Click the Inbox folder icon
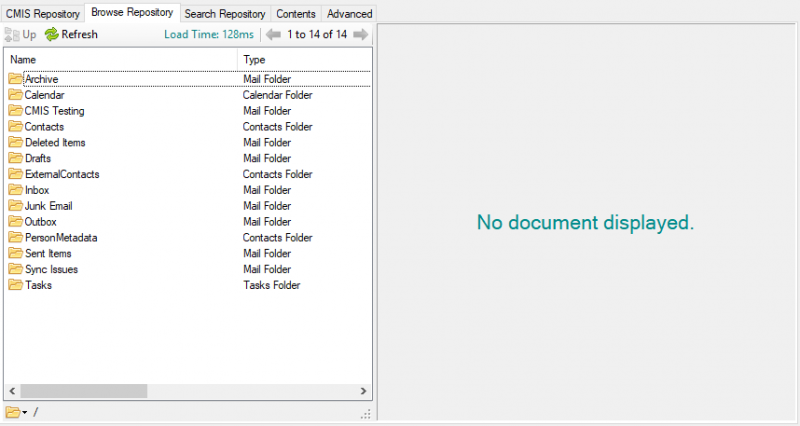Viewport: 800px width, 426px height. pos(15,190)
